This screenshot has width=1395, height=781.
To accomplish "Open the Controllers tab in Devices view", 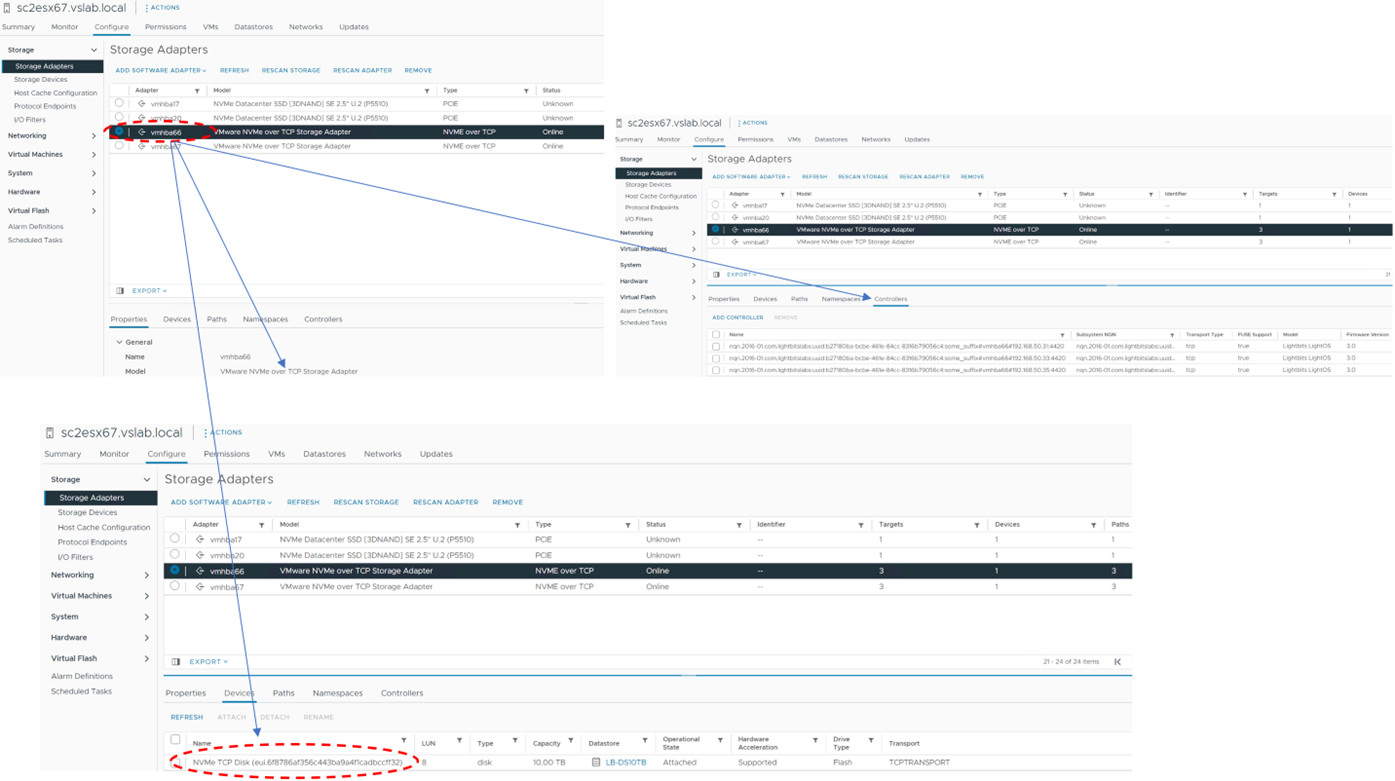I will coord(402,693).
